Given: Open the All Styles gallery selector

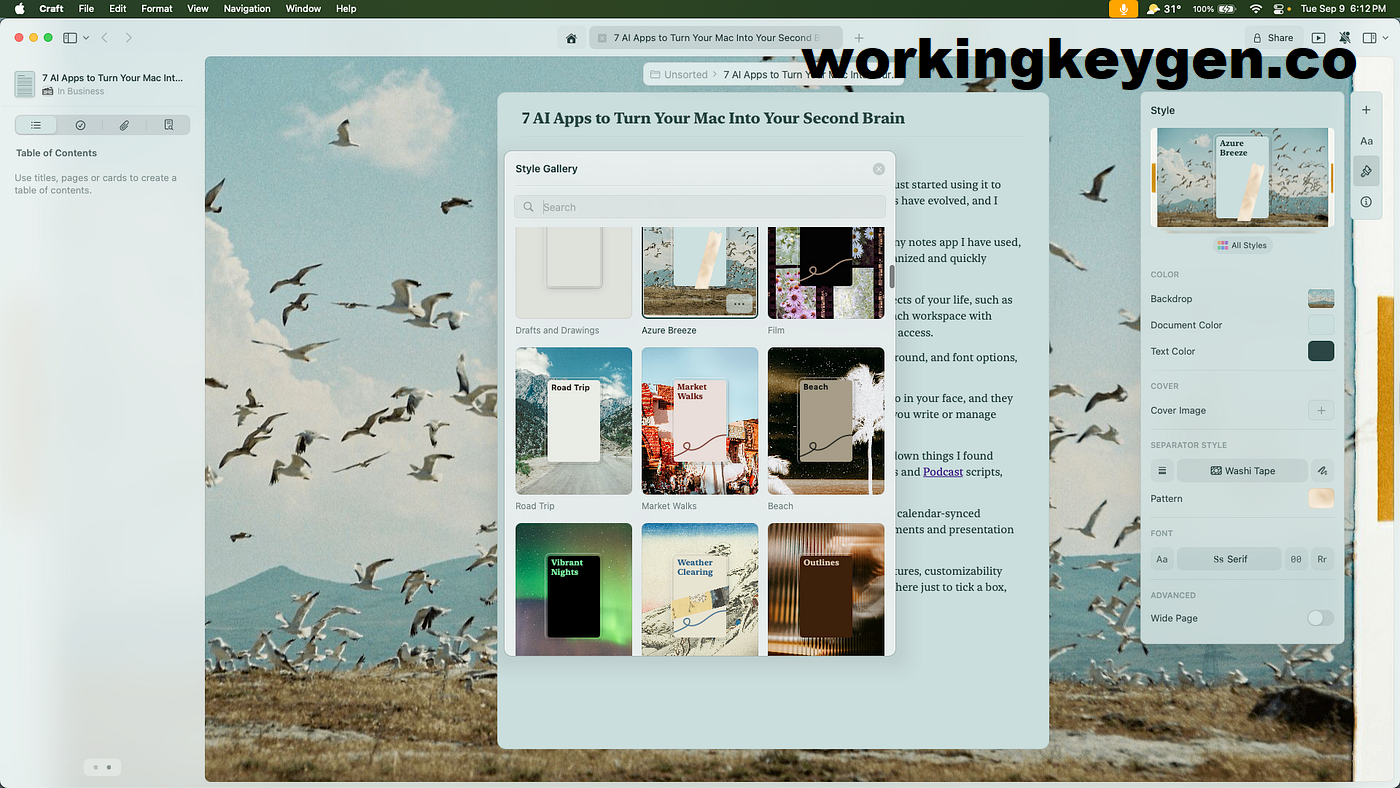Looking at the screenshot, I should 1242,245.
